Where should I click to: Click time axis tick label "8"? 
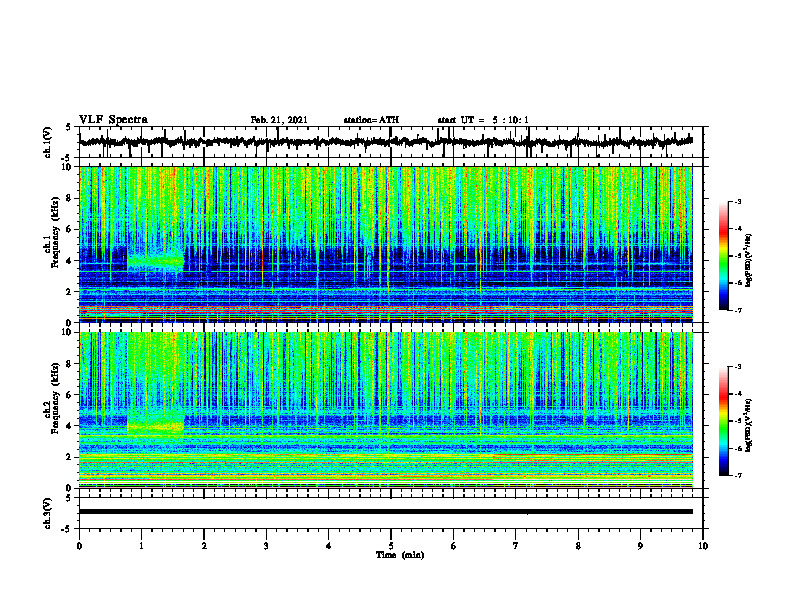(578, 546)
